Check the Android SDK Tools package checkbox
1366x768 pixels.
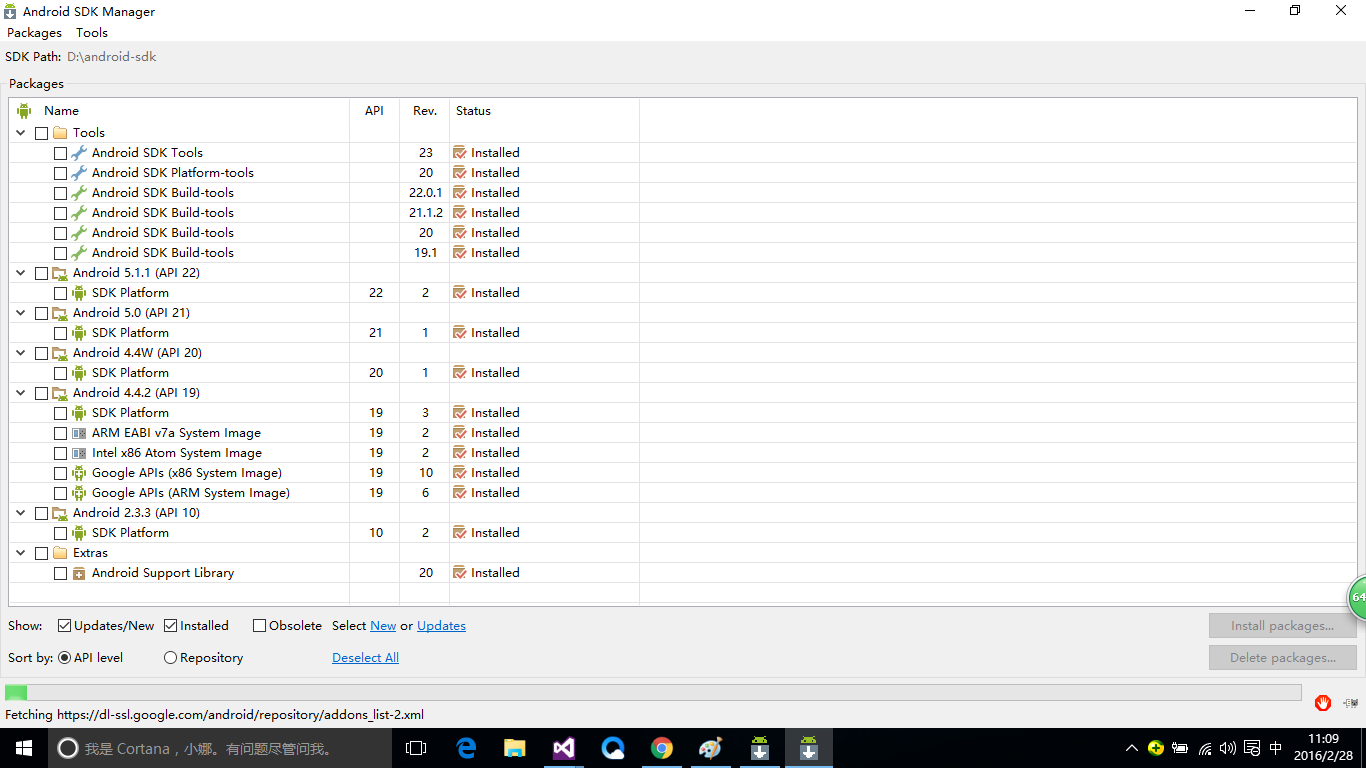[x=61, y=153]
